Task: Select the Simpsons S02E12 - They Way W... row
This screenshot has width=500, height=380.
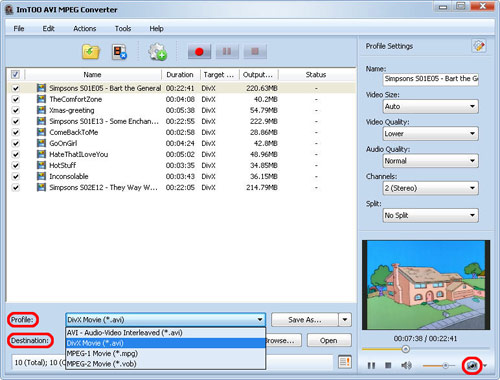Action: (x=182, y=187)
